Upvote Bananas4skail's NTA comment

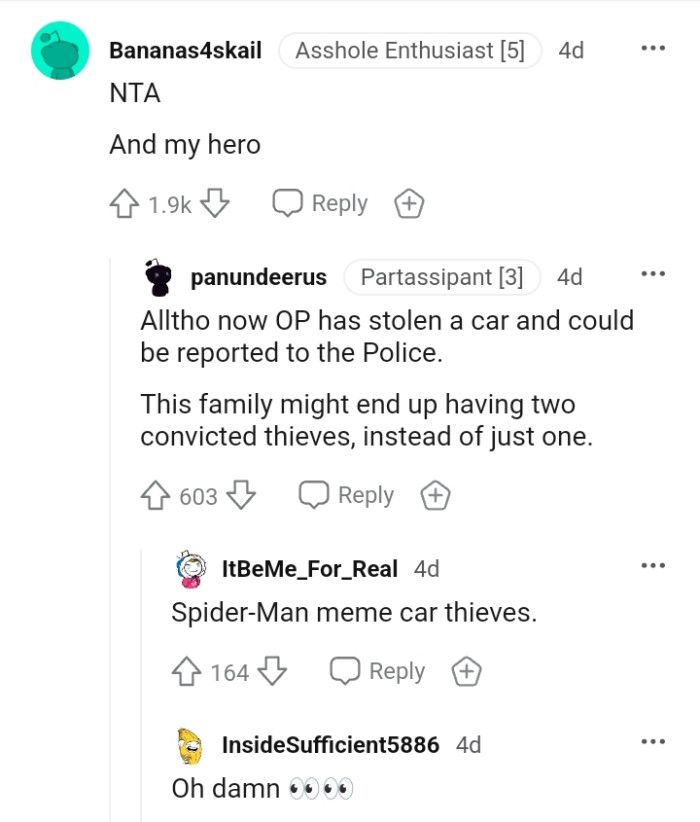[x=126, y=203]
